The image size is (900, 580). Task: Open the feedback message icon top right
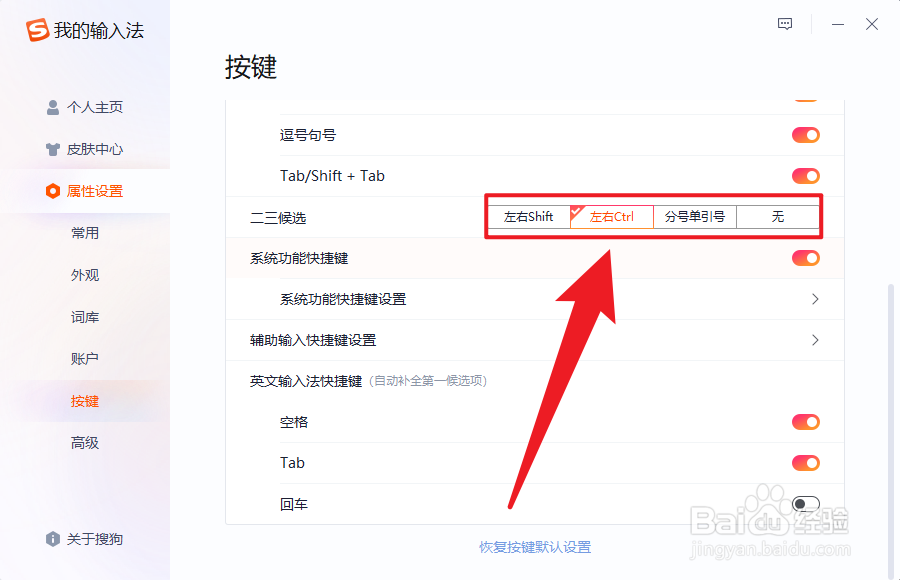[784, 24]
